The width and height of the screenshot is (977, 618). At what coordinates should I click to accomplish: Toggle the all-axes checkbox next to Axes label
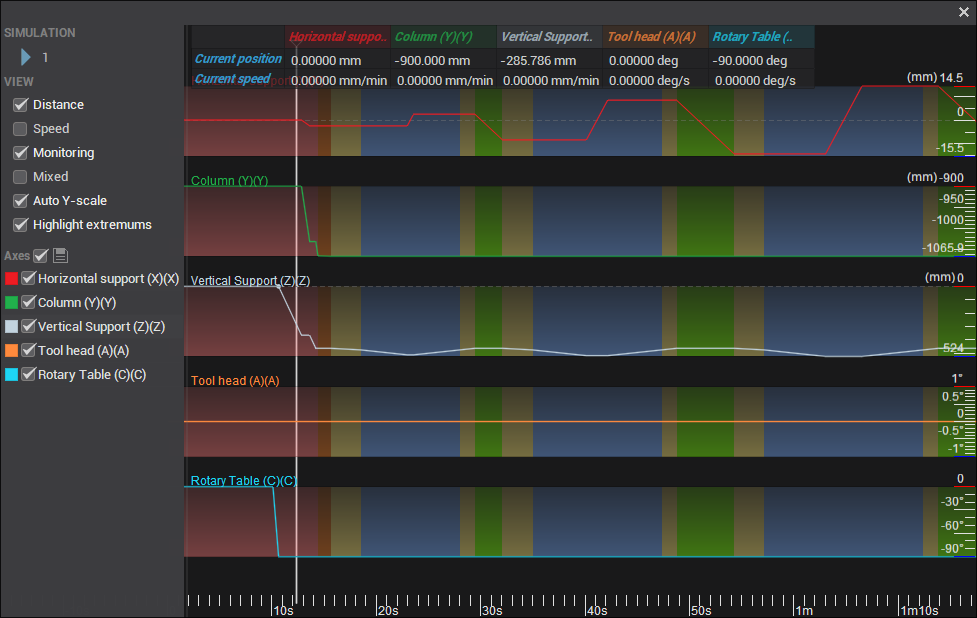[41, 256]
